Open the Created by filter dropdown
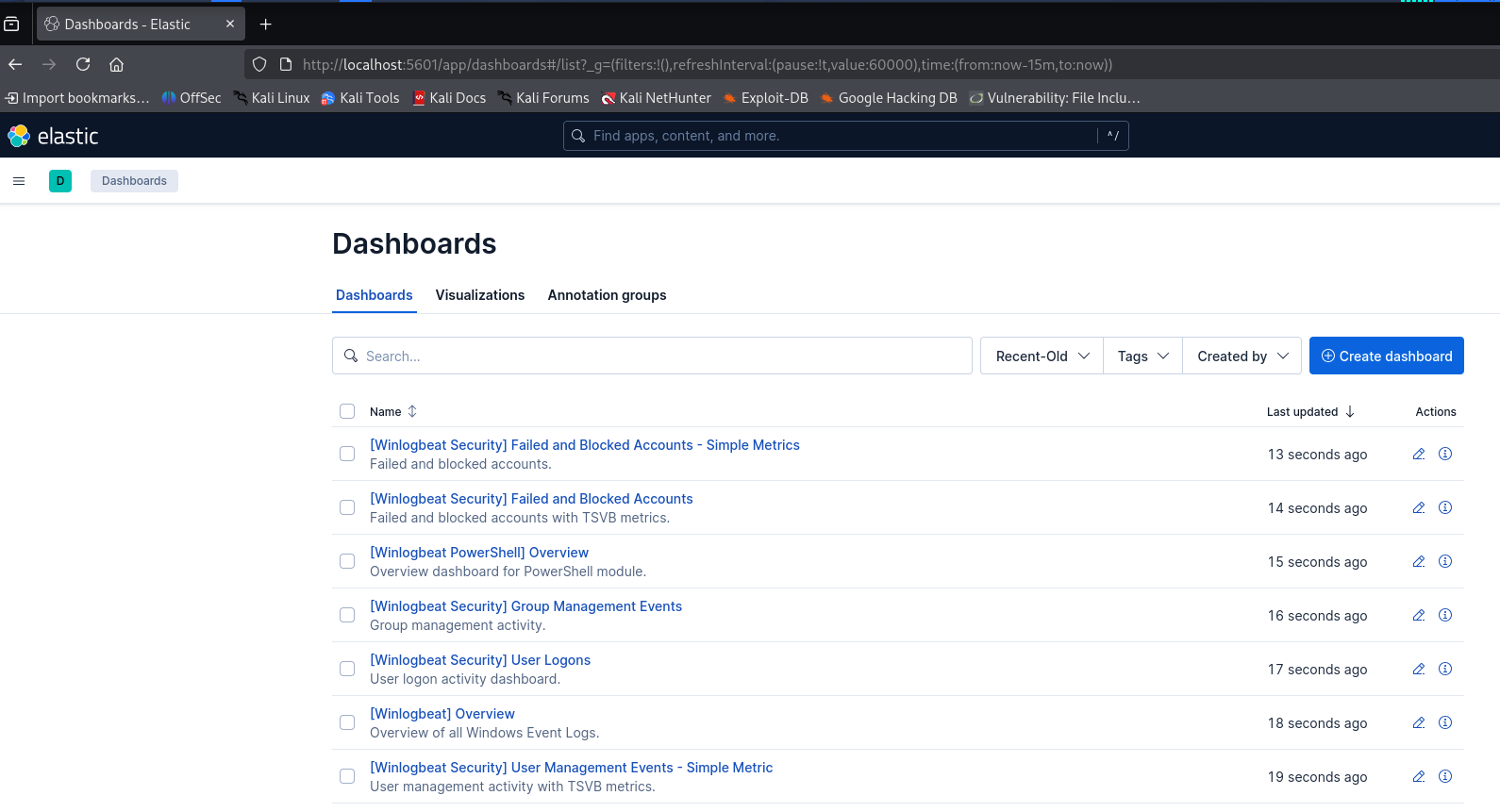This screenshot has width=1500, height=812. (1242, 356)
